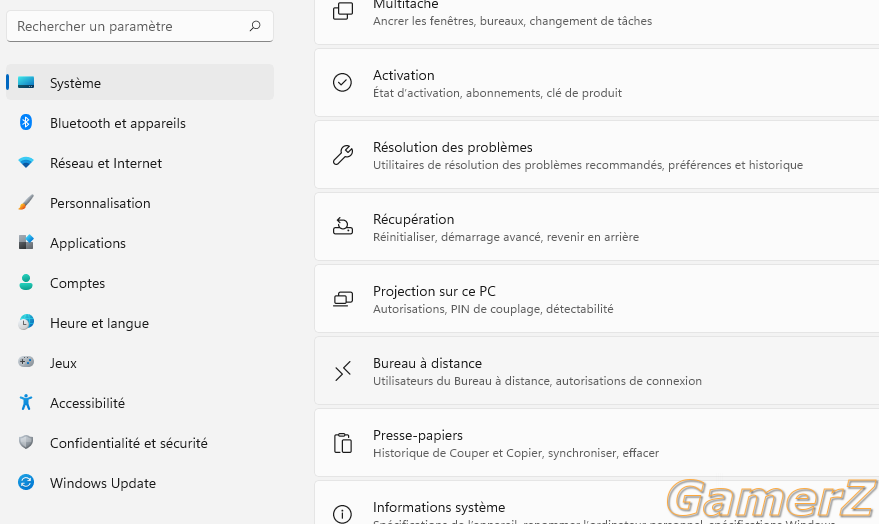Click 'Autorisations, PIN de couplage, détectabilité' text
The width and height of the screenshot is (879, 524).
point(493,309)
